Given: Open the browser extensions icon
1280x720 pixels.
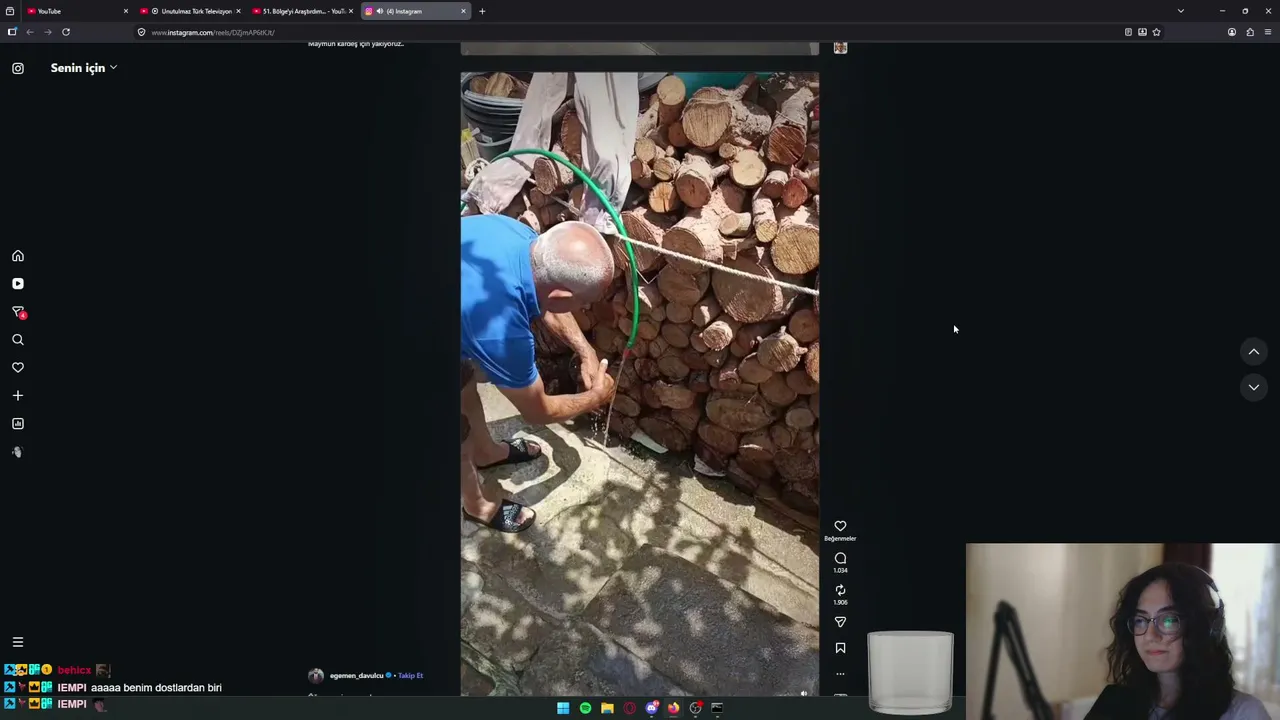Looking at the screenshot, I should tap(1250, 32).
